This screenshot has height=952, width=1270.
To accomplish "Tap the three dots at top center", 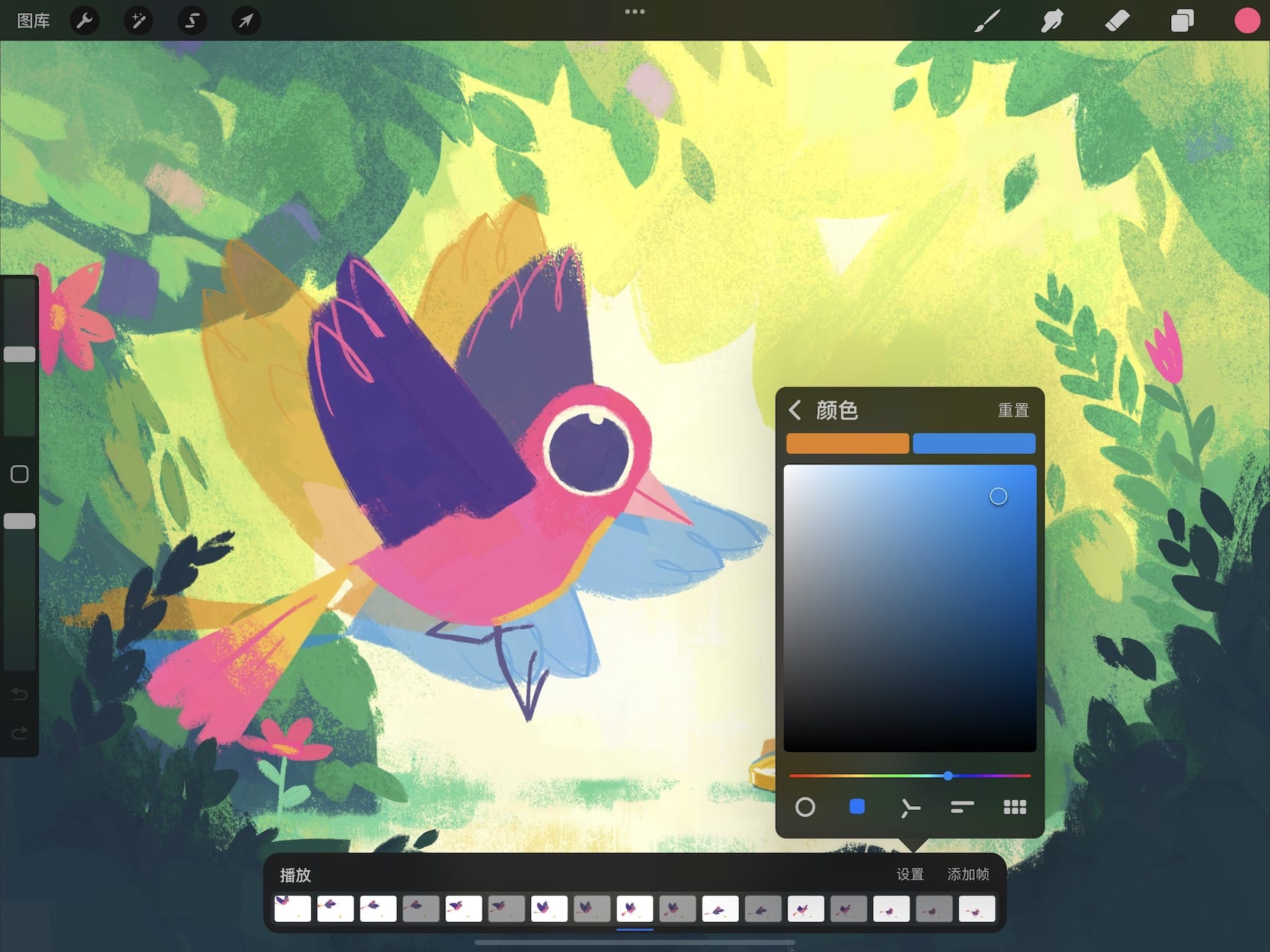I will point(635,12).
